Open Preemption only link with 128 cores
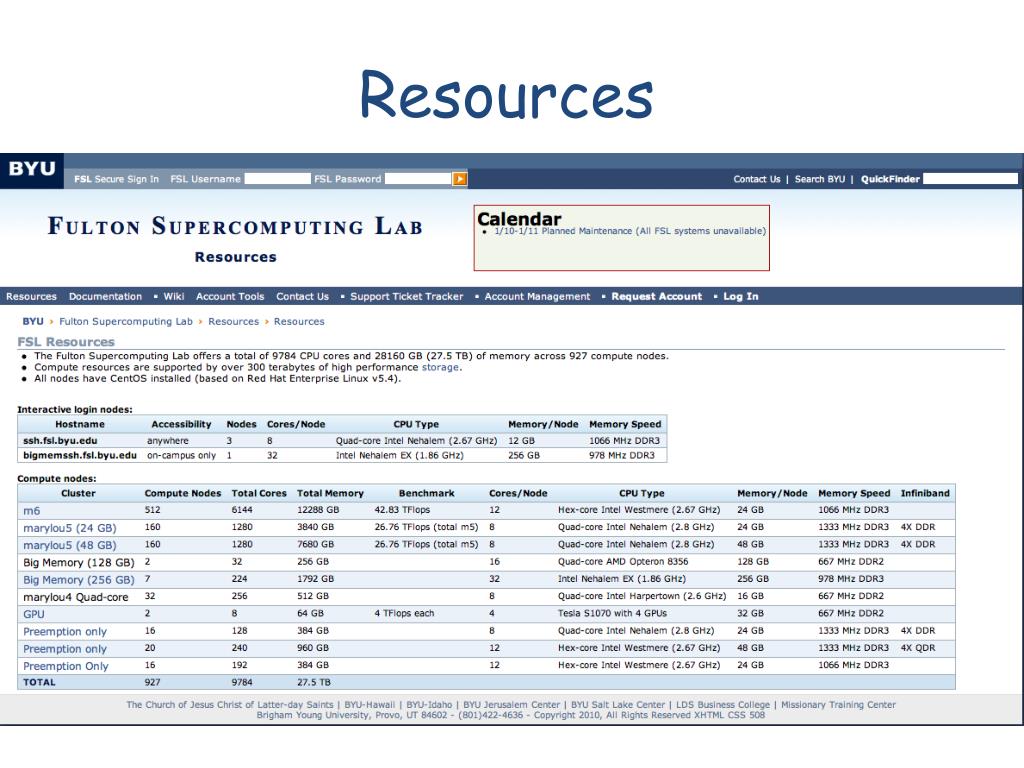The width and height of the screenshot is (1024, 768). (x=65, y=632)
